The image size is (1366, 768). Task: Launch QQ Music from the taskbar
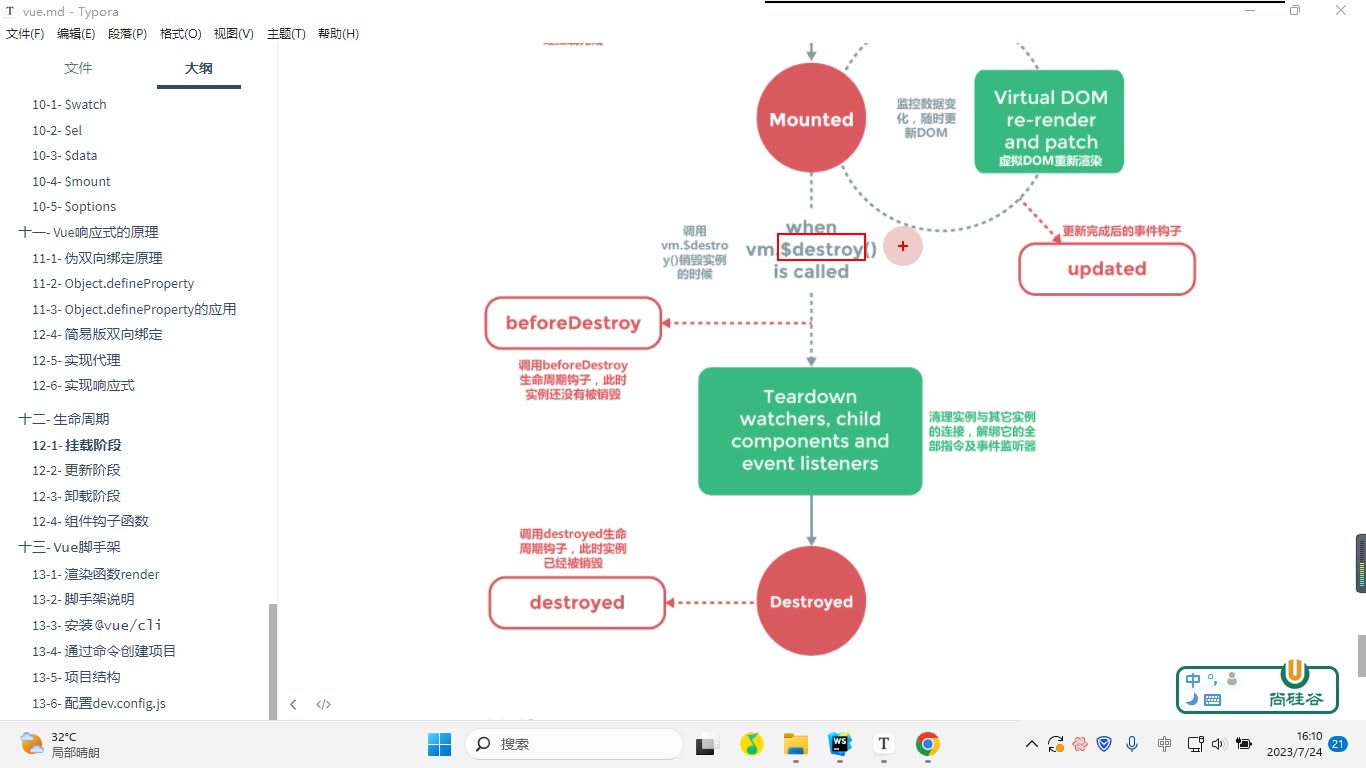click(752, 744)
